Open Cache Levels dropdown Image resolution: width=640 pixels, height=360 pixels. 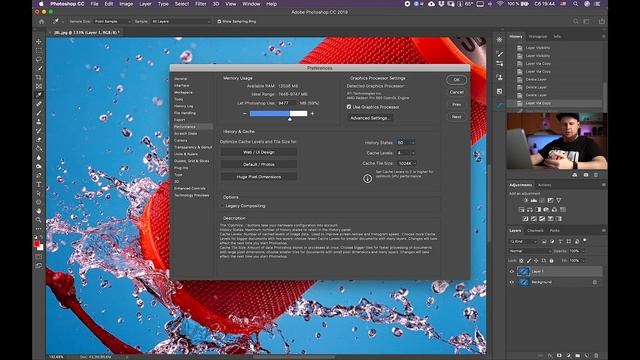pyautogui.click(x=406, y=153)
